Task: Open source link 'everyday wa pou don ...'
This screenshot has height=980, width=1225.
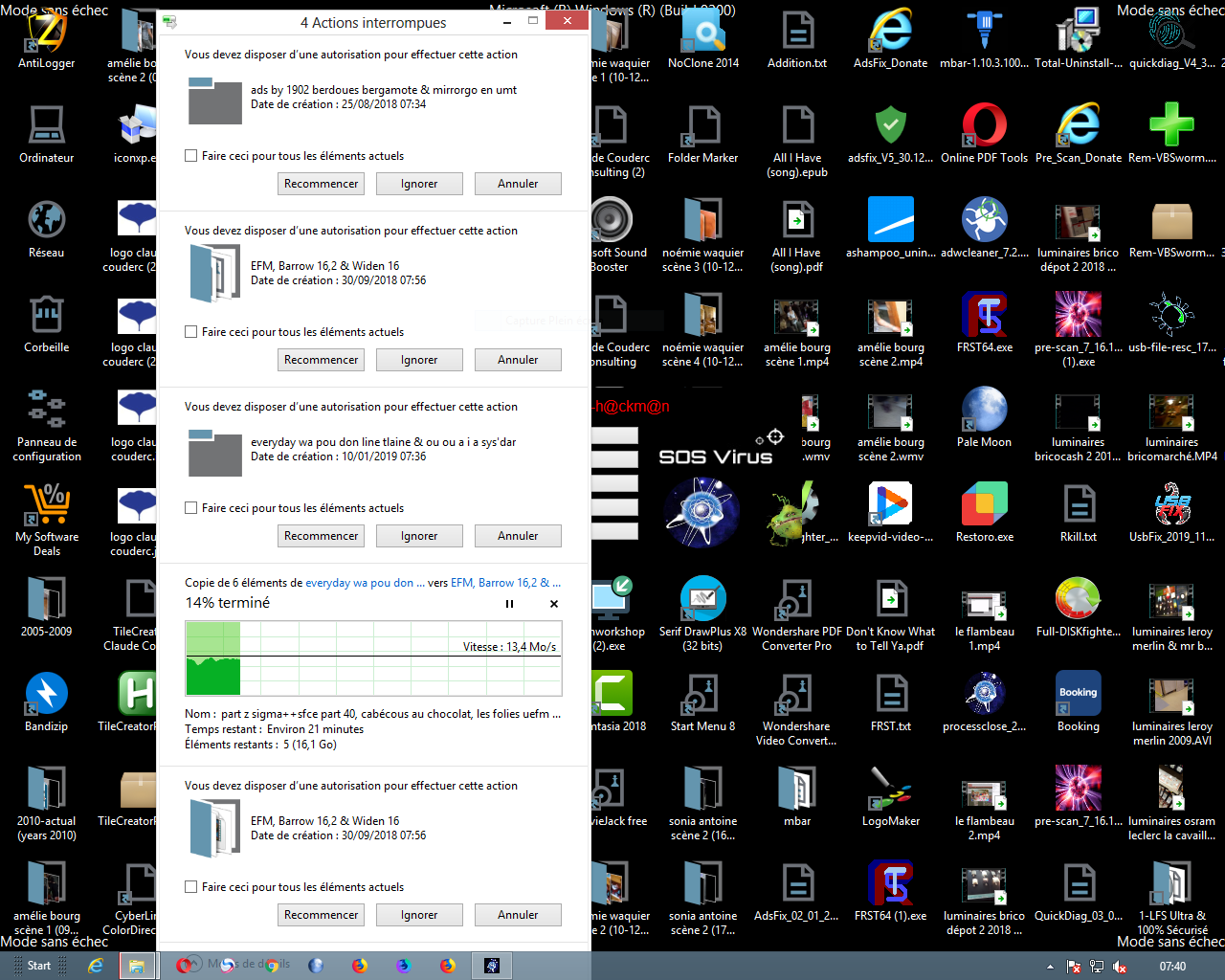Action: click(365, 583)
